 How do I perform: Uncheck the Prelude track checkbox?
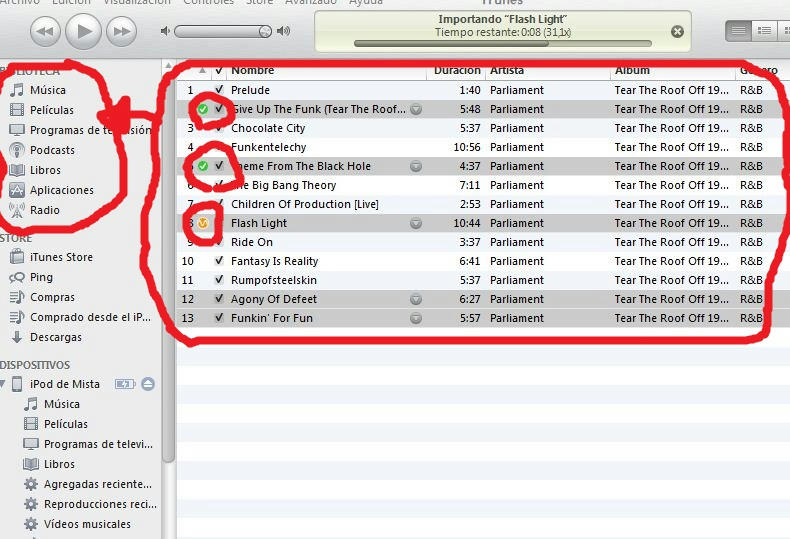click(x=219, y=90)
